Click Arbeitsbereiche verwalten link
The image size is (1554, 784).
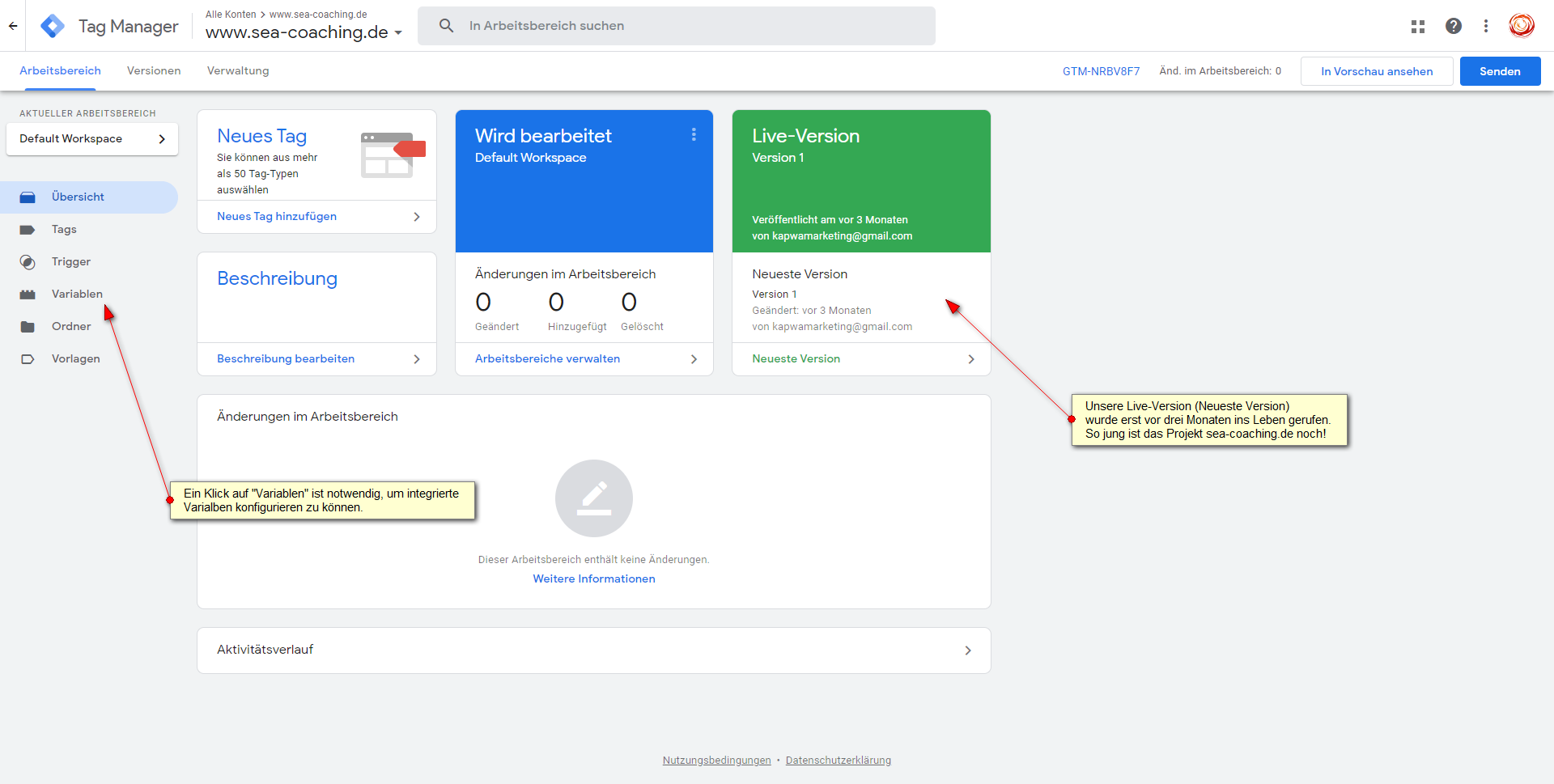547,359
